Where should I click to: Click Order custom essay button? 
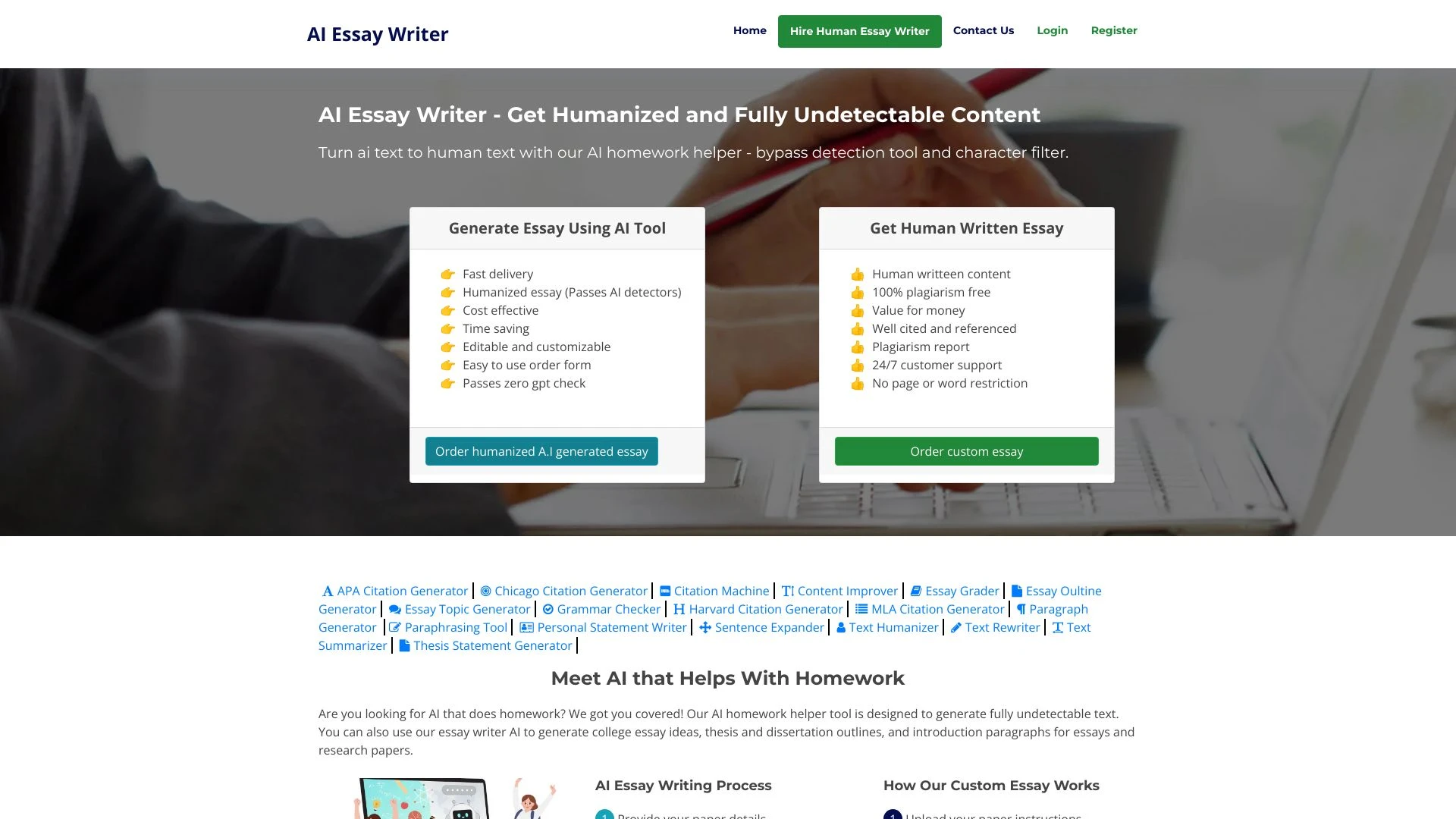[x=966, y=450]
